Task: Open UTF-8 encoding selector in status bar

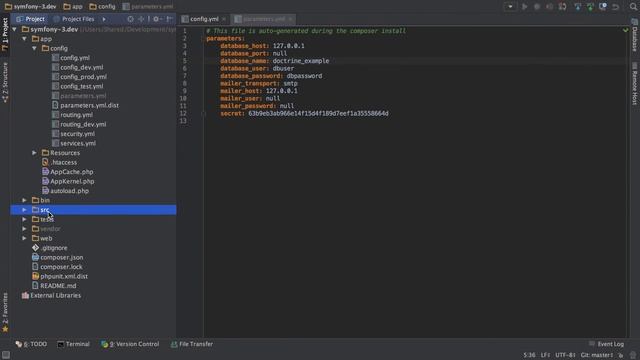Action: coord(565,355)
